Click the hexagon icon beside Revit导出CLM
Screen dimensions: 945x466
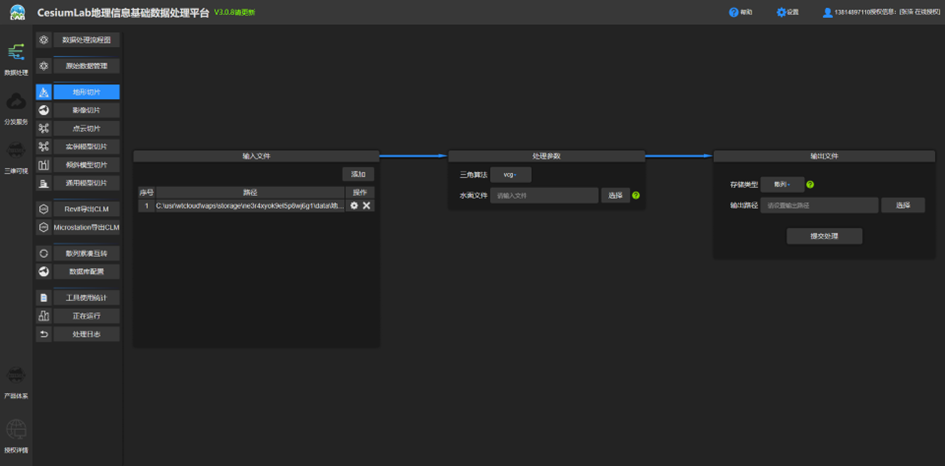43,209
